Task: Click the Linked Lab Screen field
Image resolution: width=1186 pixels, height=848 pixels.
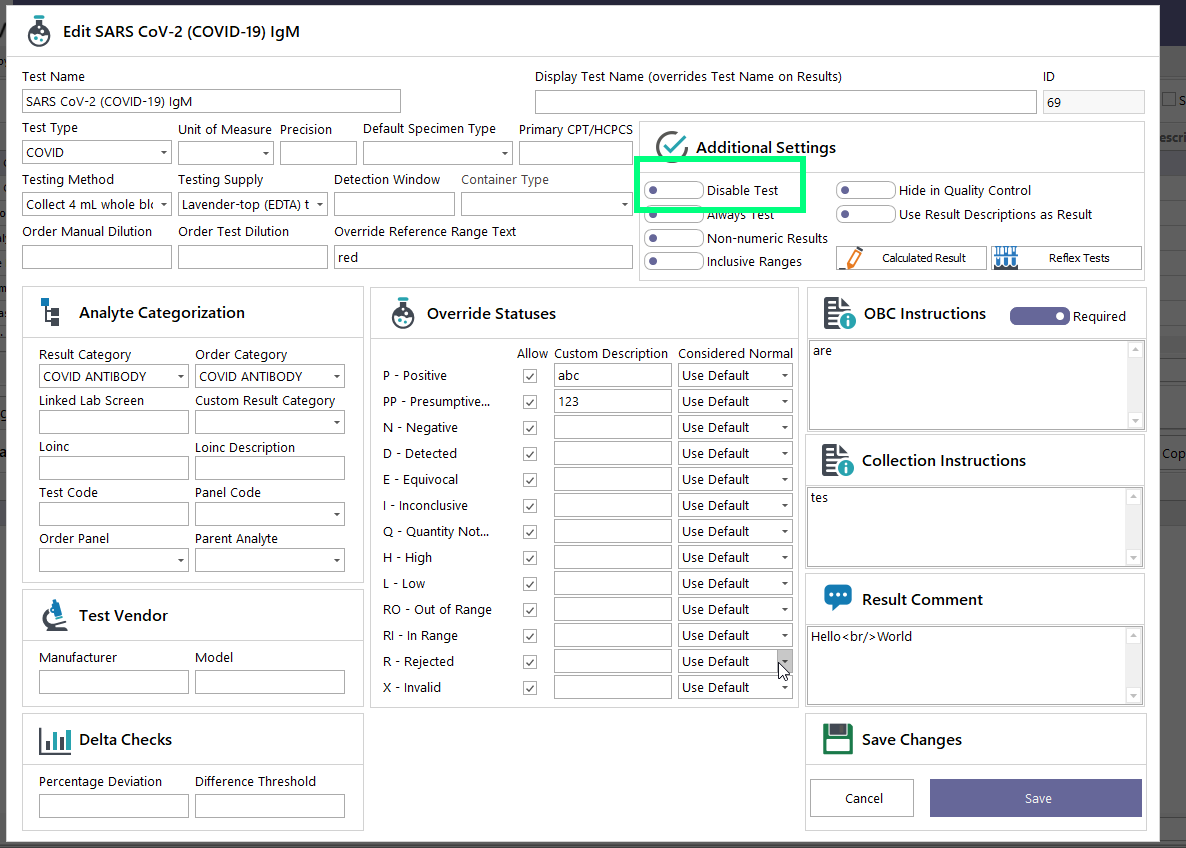Action: point(113,422)
